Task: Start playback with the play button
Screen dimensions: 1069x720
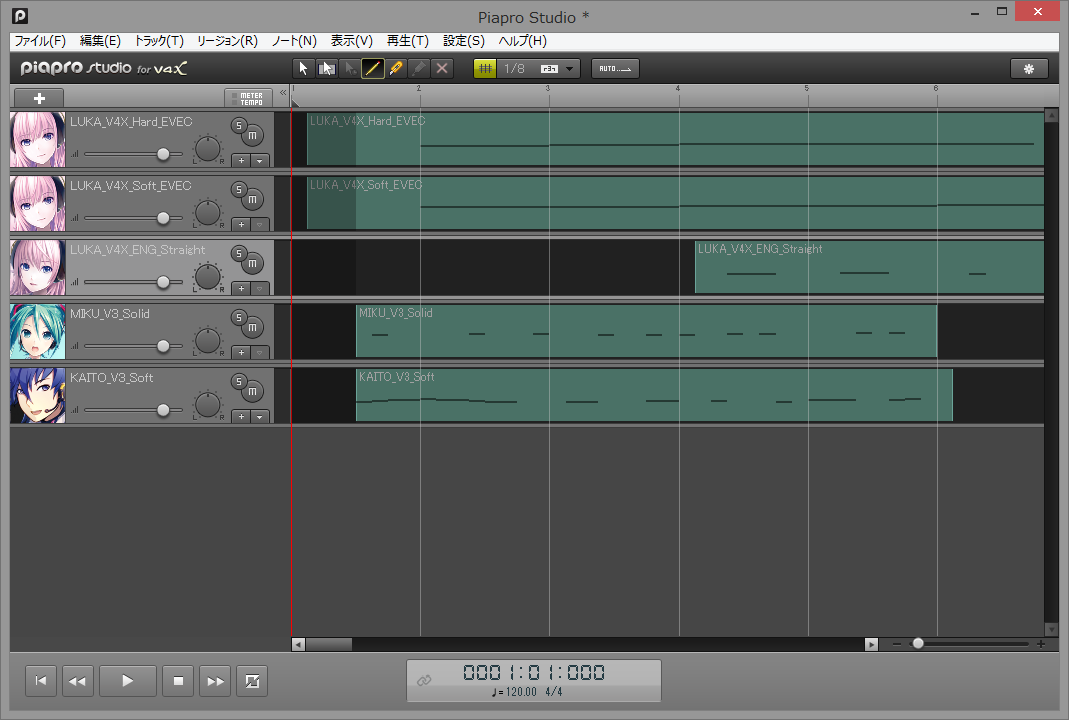Action: (127, 681)
